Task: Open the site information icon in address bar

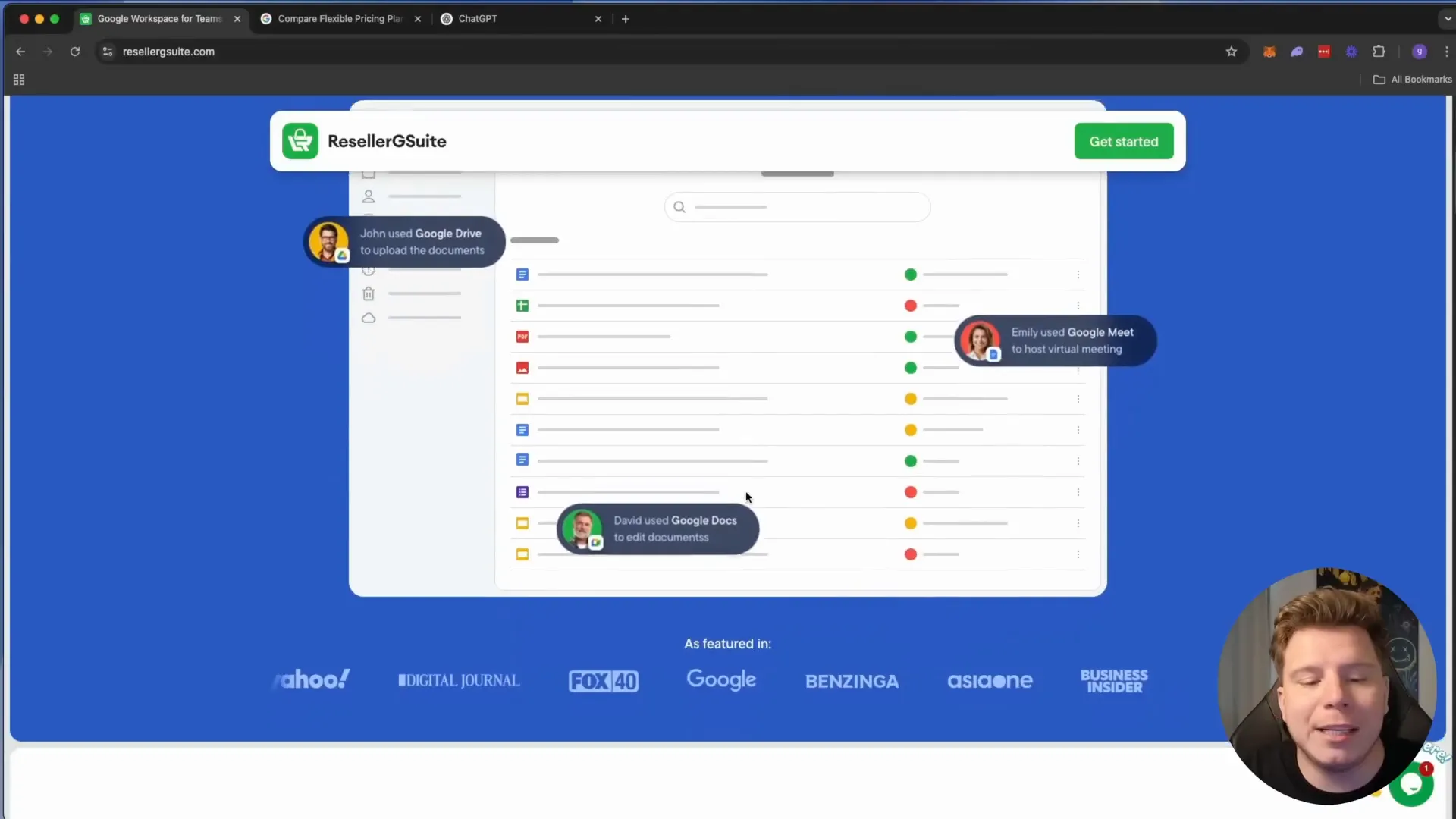Action: pyautogui.click(x=108, y=52)
